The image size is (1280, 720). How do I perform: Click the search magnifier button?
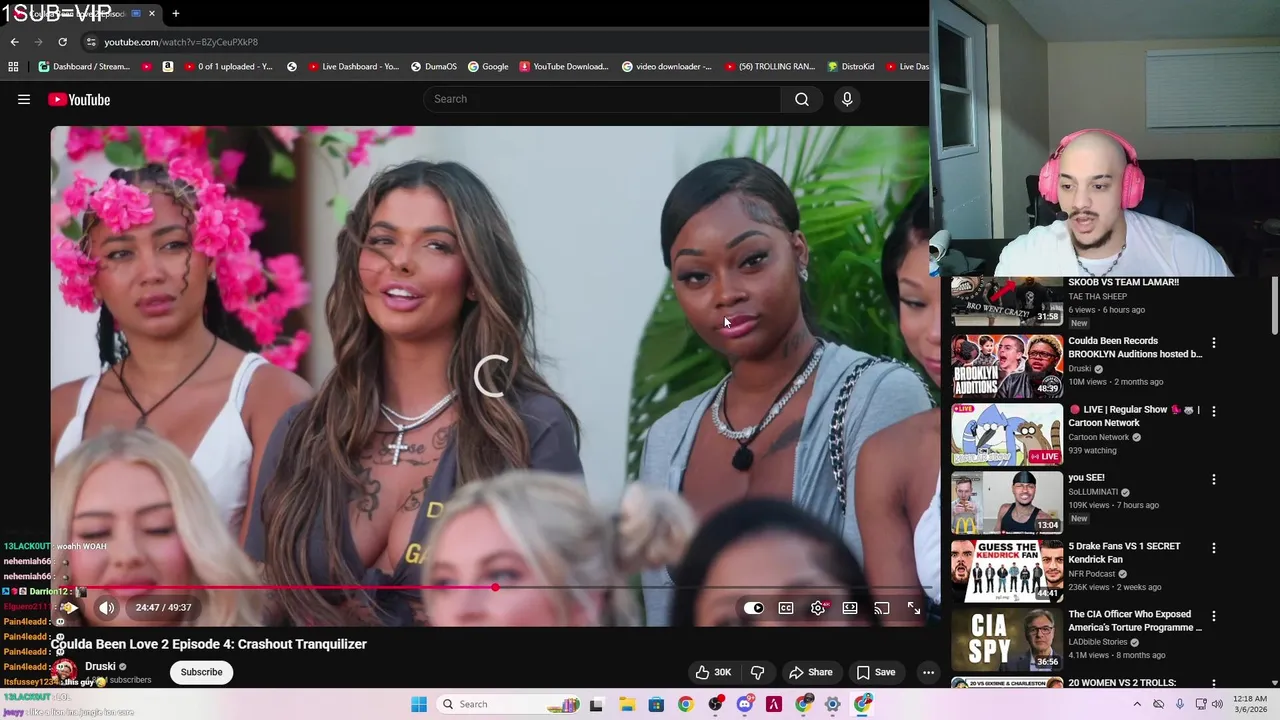[x=801, y=99]
